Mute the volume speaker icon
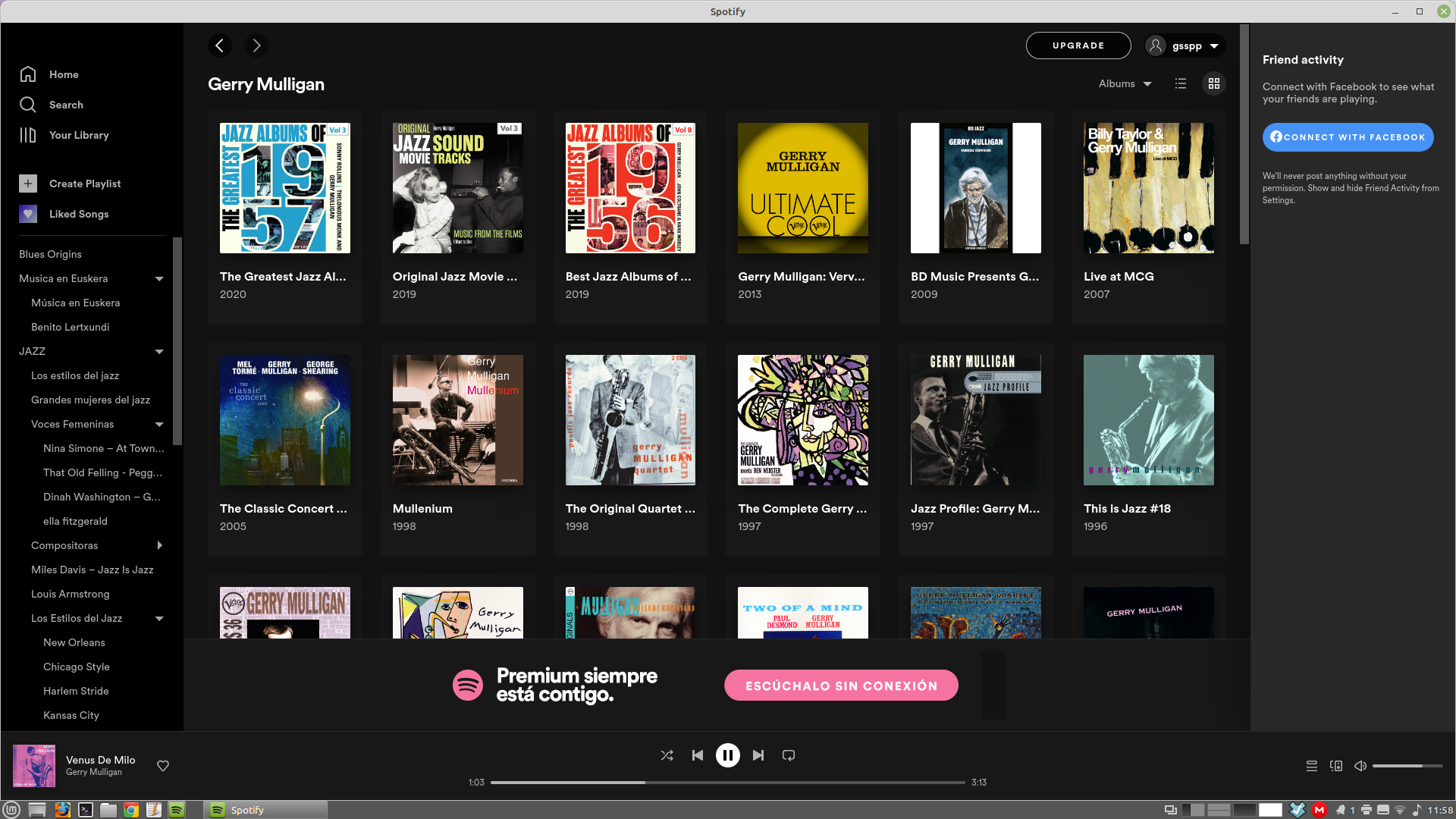 (x=1360, y=766)
